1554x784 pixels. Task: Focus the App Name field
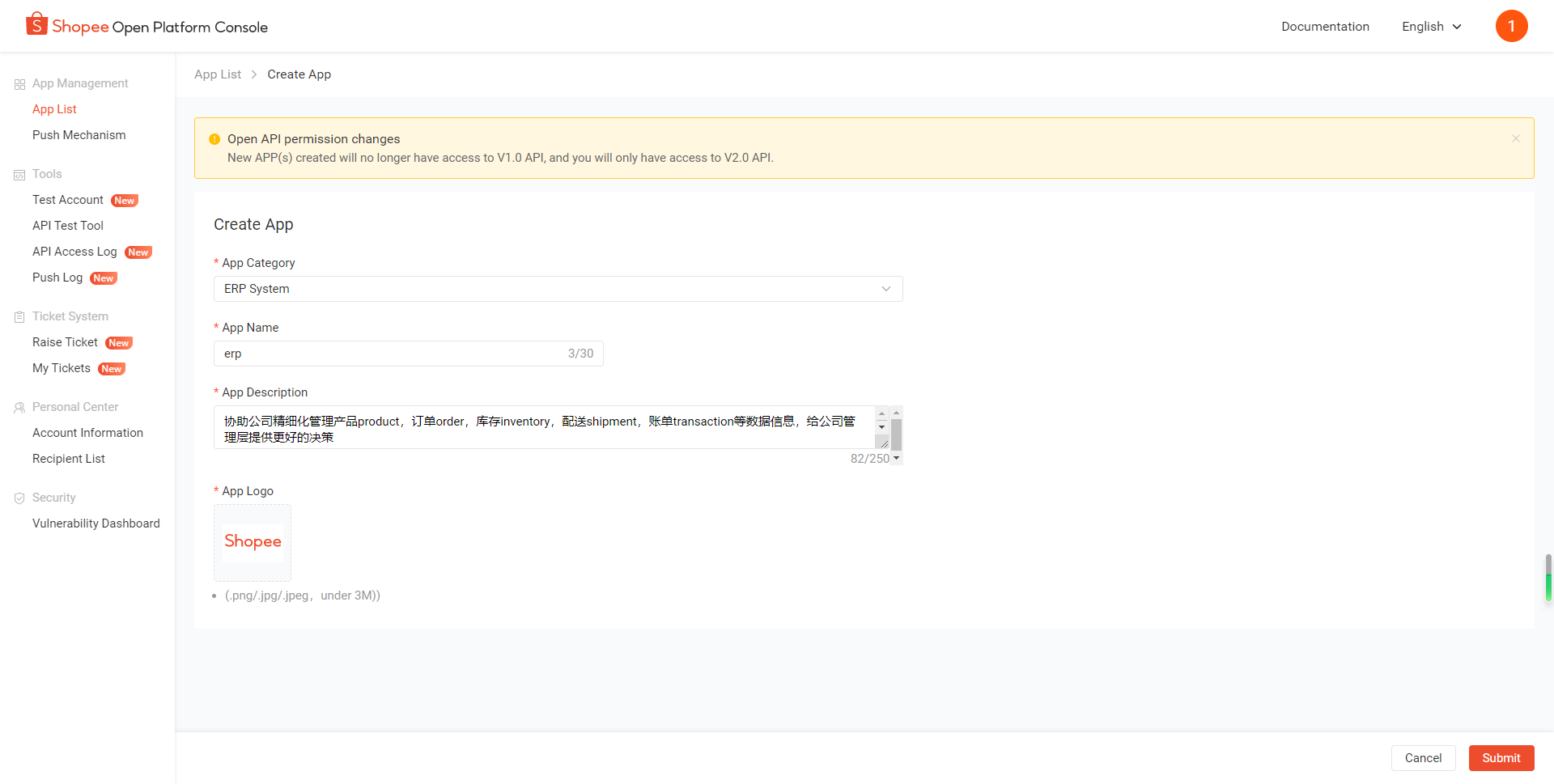(409, 354)
